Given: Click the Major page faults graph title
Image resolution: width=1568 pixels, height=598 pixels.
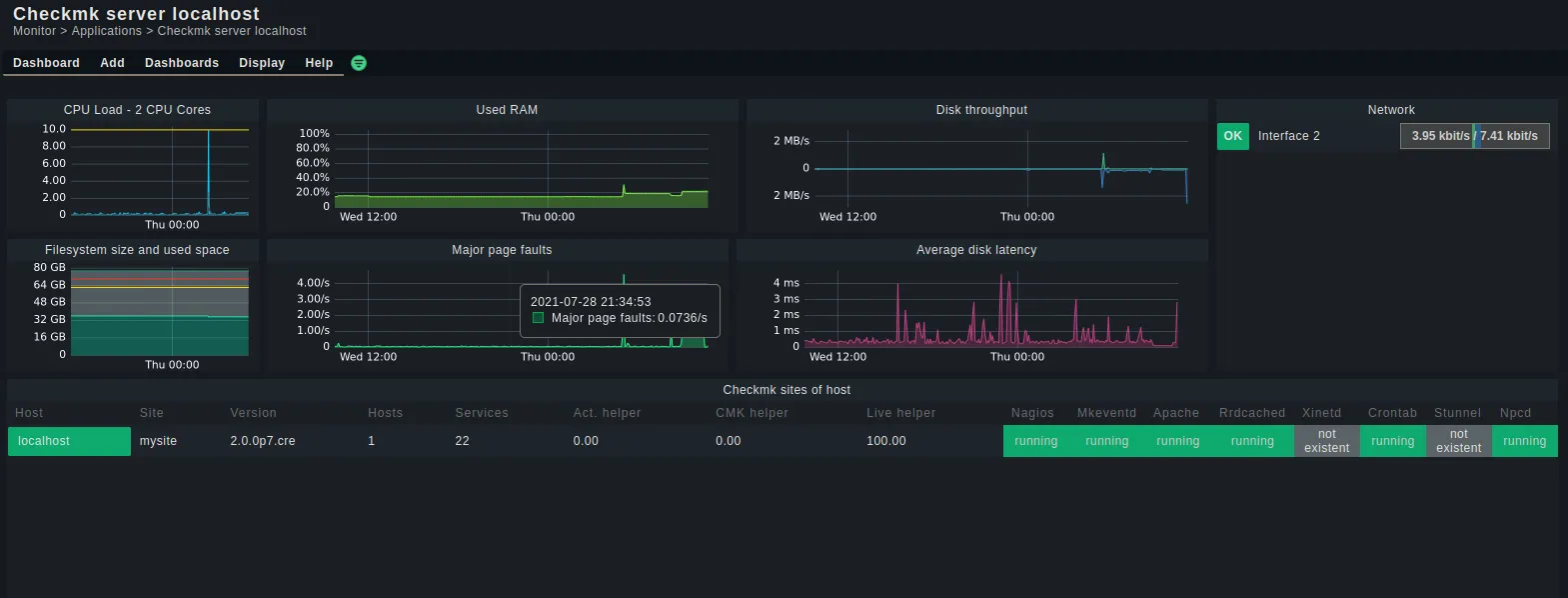Looking at the screenshot, I should (x=502, y=250).
